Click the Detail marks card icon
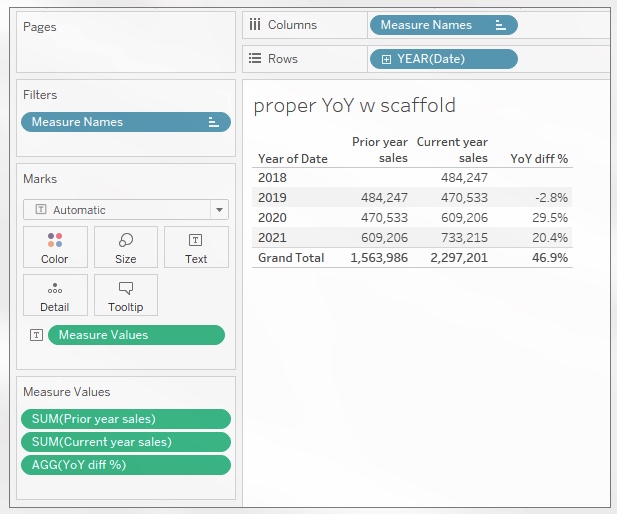The height and width of the screenshot is (514, 617). pos(55,289)
